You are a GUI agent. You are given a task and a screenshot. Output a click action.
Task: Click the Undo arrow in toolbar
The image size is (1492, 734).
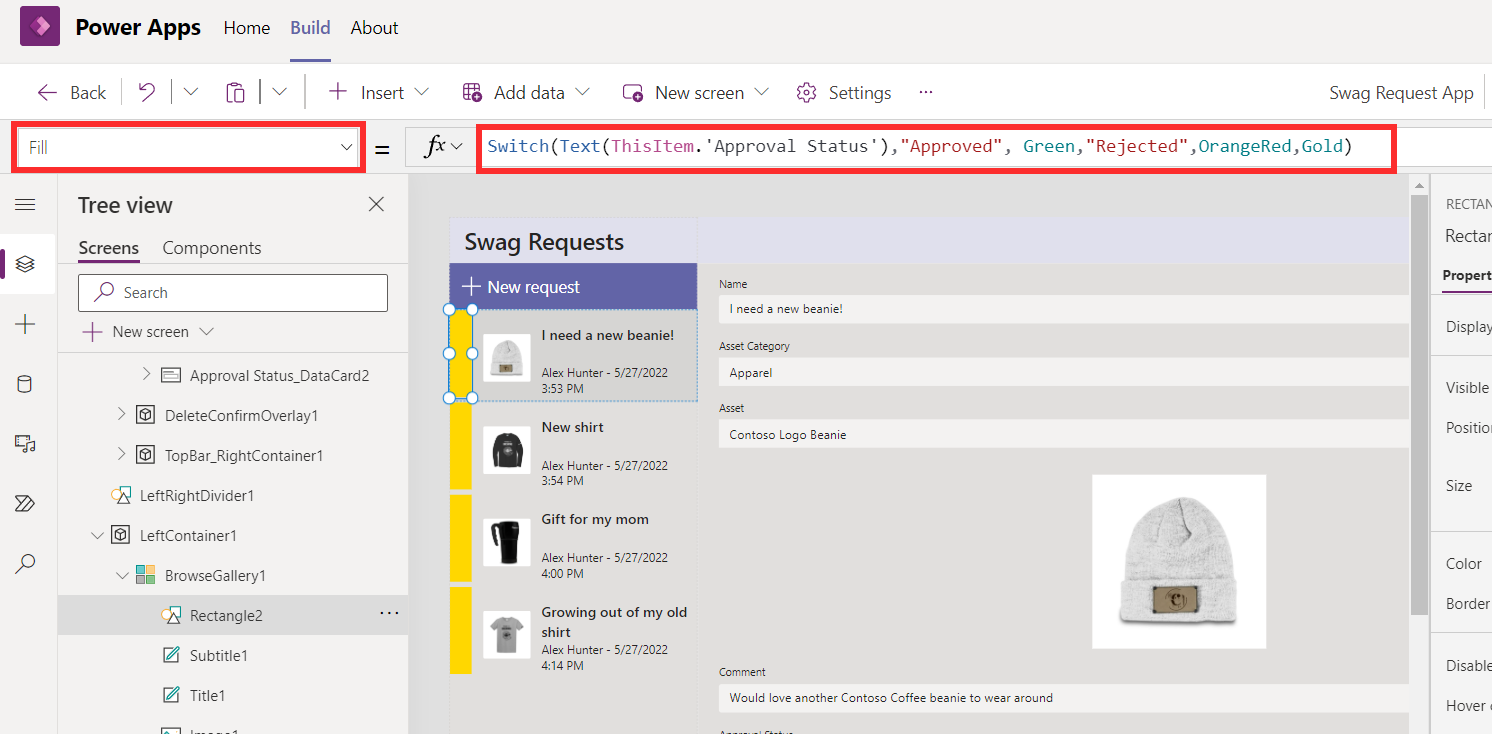(x=147, y=92)
